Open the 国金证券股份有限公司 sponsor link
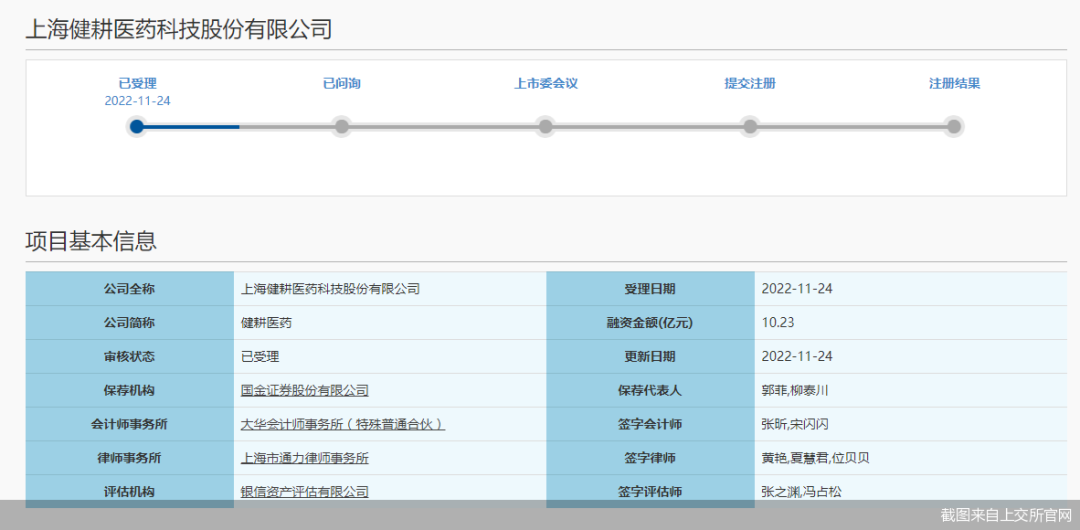The image size is (1080, 530). (x=304, y=391)
